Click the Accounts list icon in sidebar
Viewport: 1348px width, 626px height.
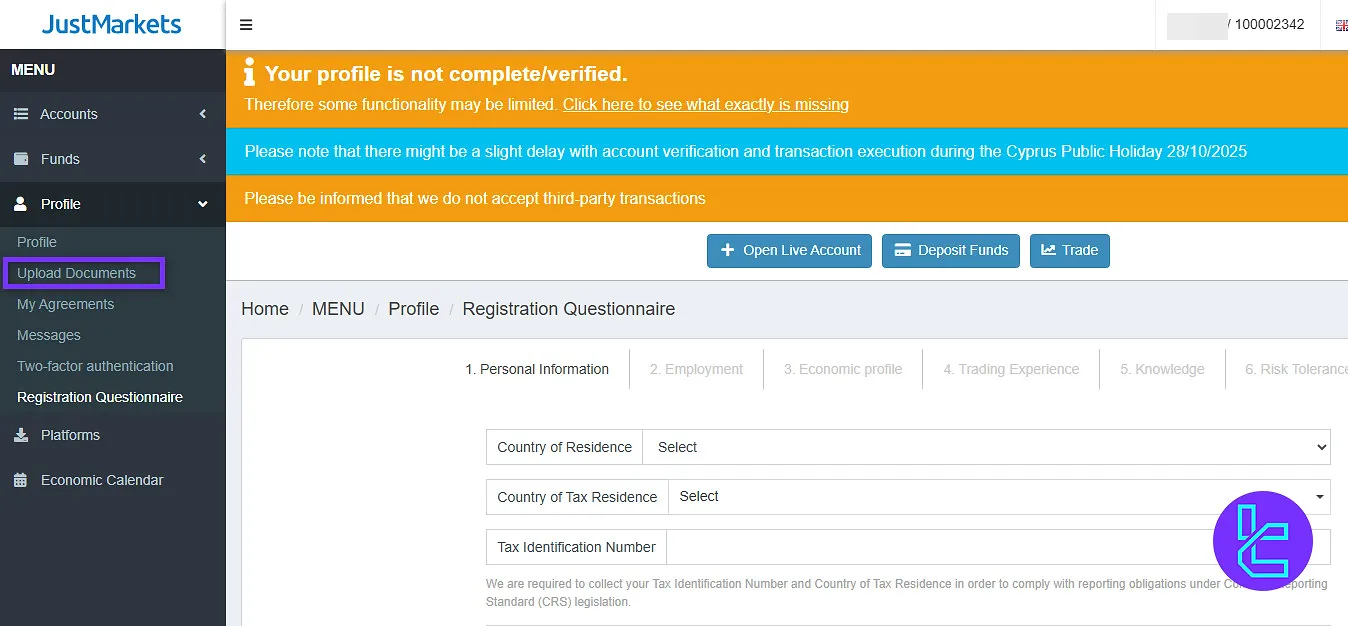pyautogui.click(x=20, y=114)
